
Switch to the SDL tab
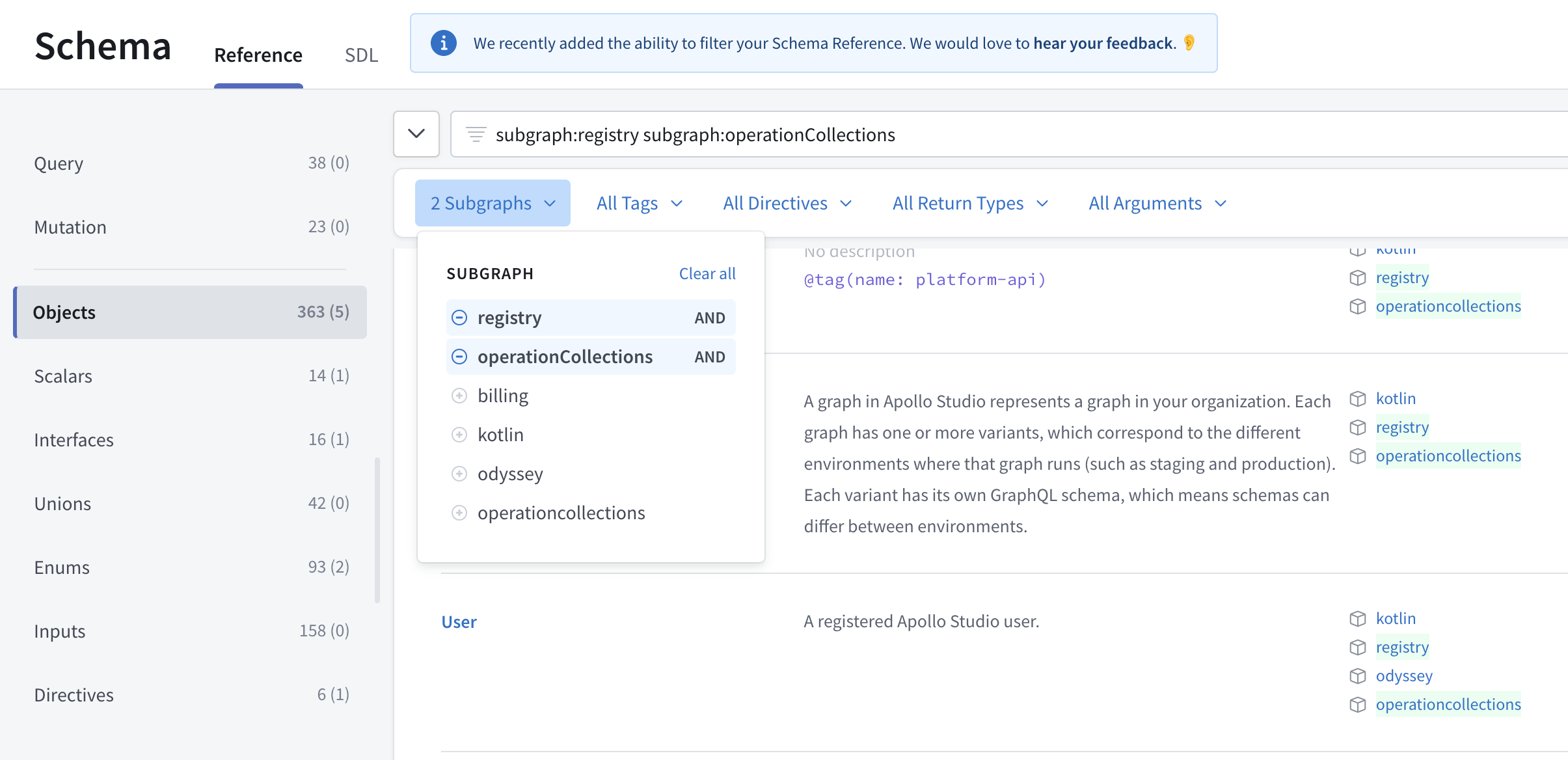coord(361,55)
